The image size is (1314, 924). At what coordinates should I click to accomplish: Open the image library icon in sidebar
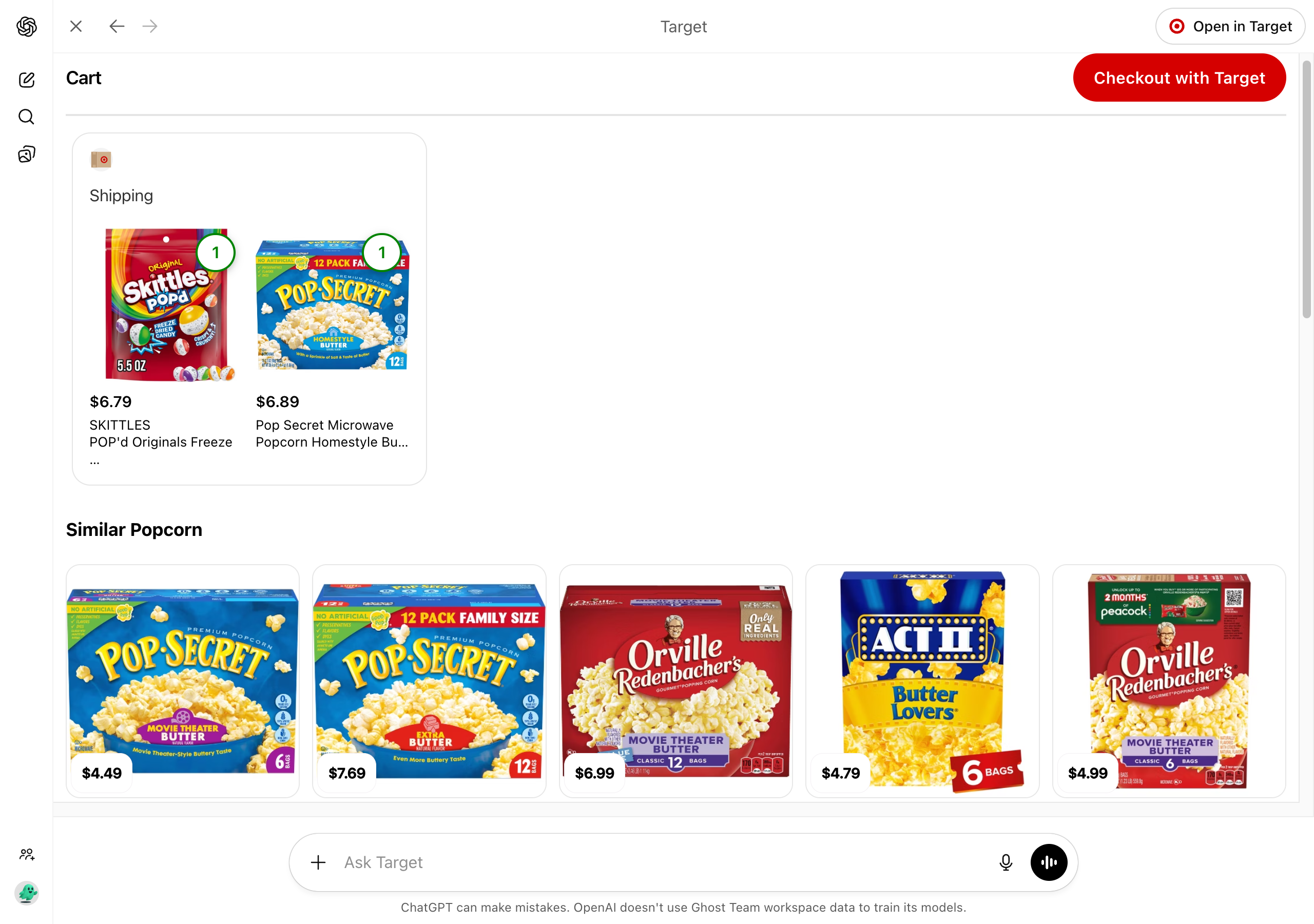(x=26, y=154)
